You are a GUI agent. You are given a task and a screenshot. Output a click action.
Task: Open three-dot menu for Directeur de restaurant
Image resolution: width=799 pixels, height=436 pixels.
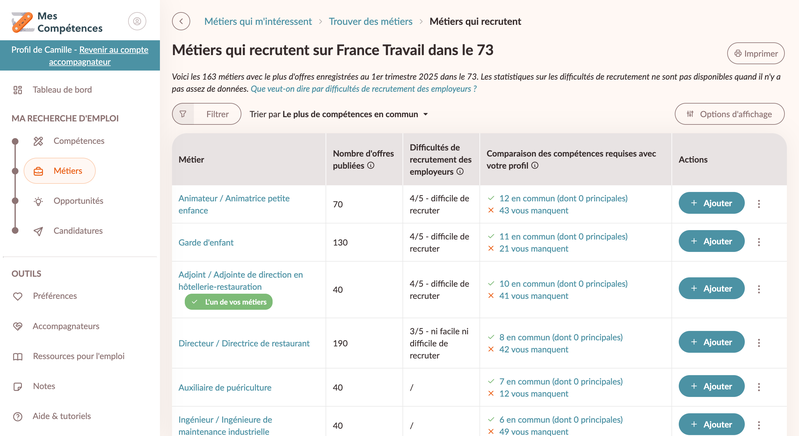[759, 343]
